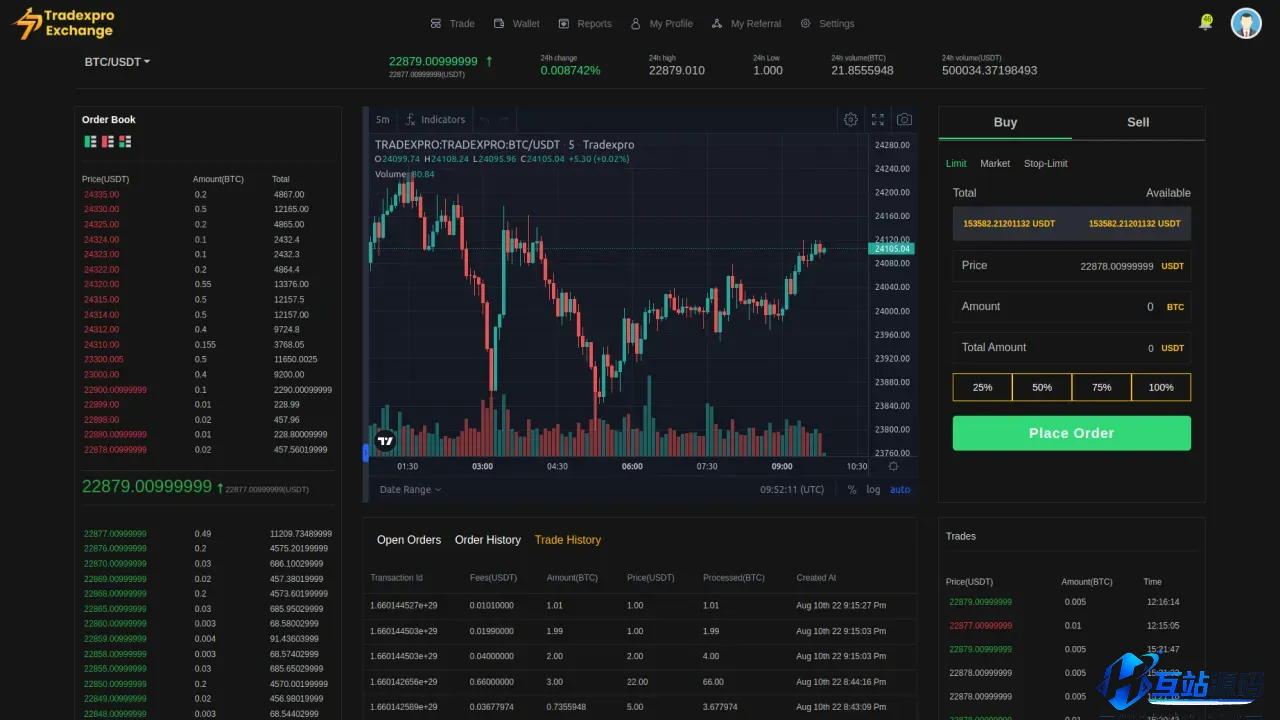Click the 25% amount button

click(982, 387)
